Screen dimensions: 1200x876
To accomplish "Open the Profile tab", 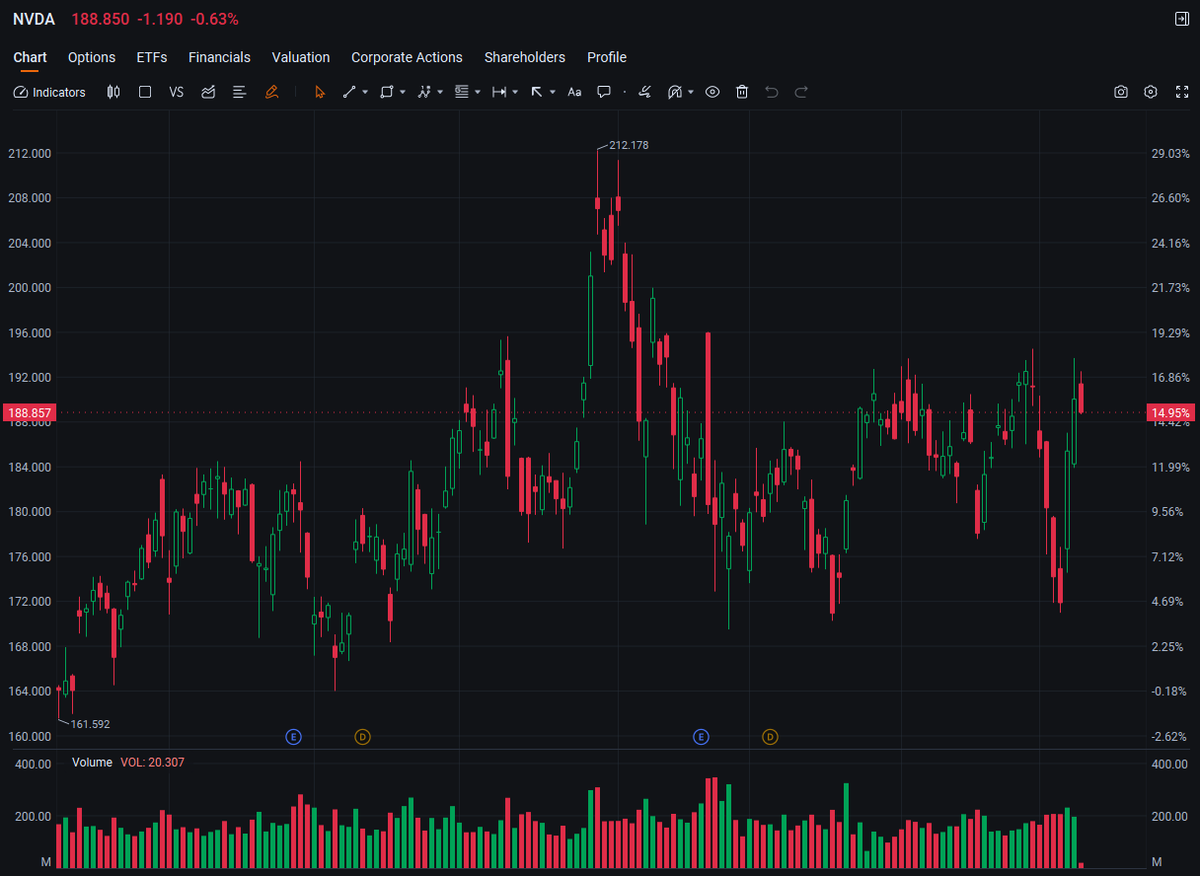I will pyautogui.click(x=607, y=57).
